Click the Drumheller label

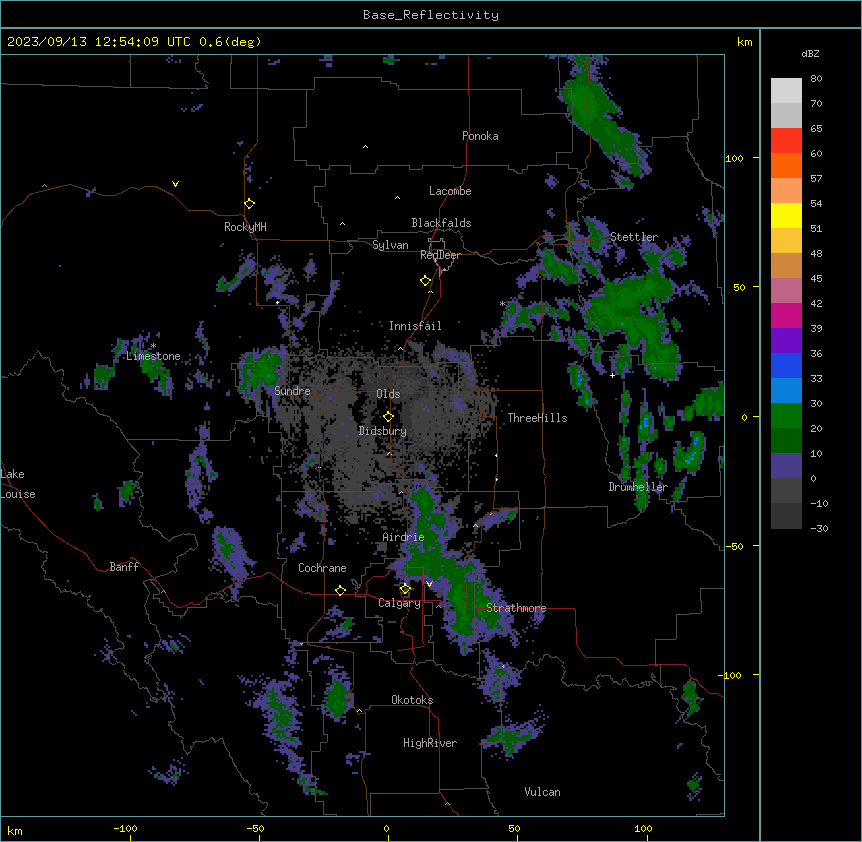tap(638, 487)
